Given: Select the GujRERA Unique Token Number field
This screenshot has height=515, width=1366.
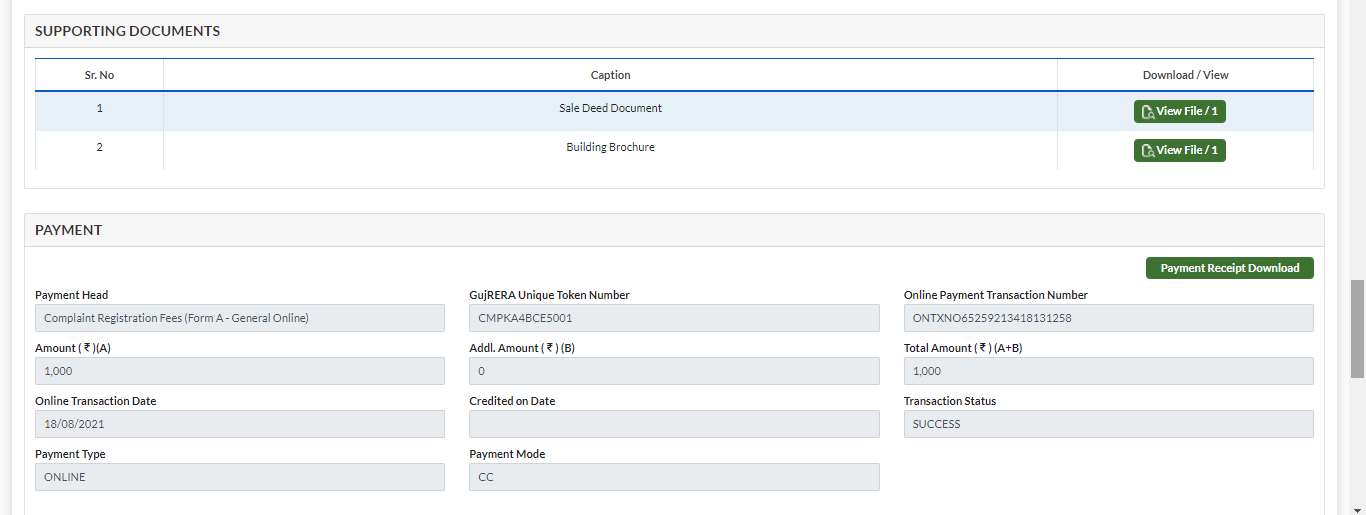Looking at the screenshot, I should pyautogui.click(x=674, y=318).
